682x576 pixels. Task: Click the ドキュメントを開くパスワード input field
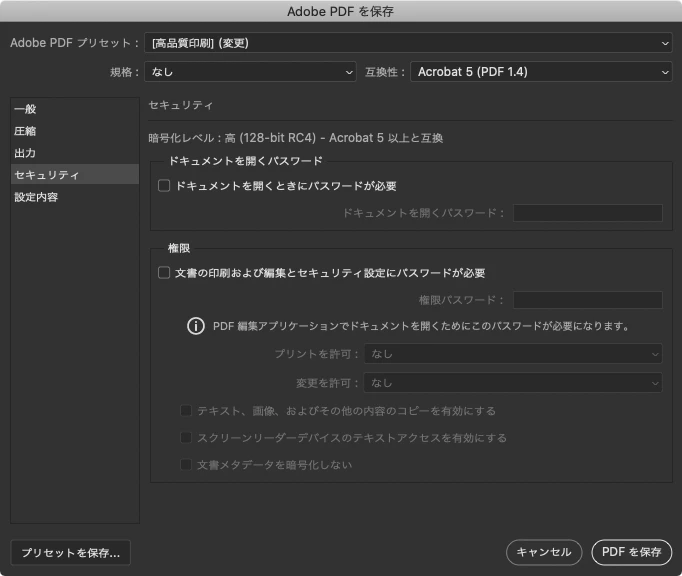[x=588, y=213]
